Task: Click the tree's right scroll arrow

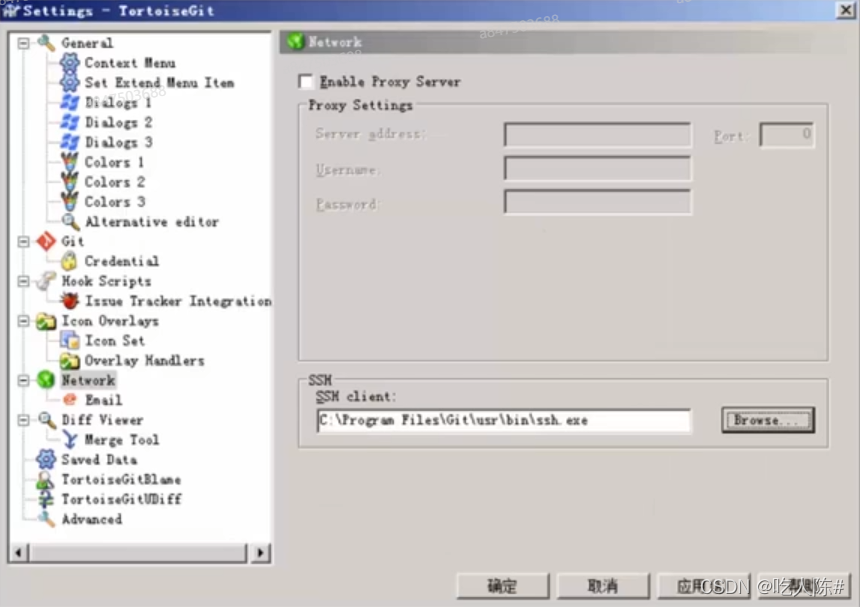Action: coord(261,553)
